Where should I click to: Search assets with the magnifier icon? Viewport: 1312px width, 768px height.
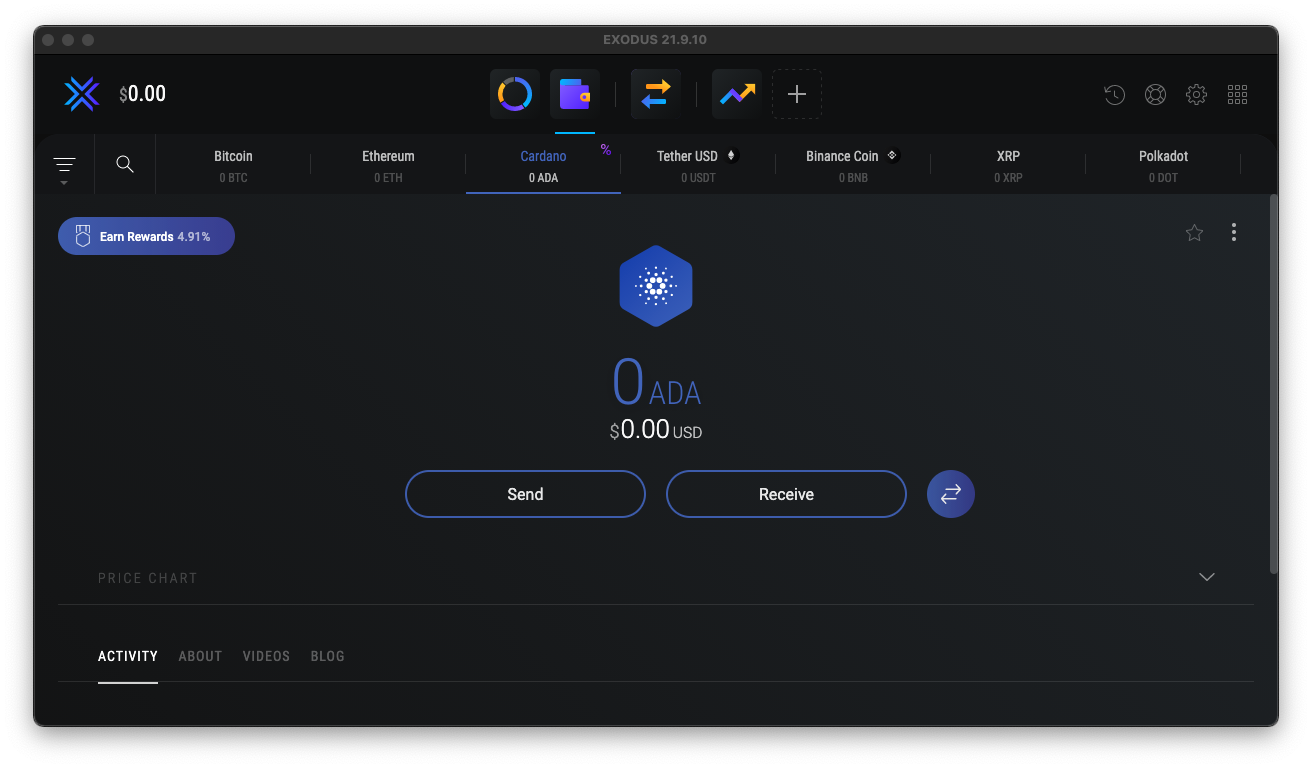pyautogui.click(x=125, y=164)
